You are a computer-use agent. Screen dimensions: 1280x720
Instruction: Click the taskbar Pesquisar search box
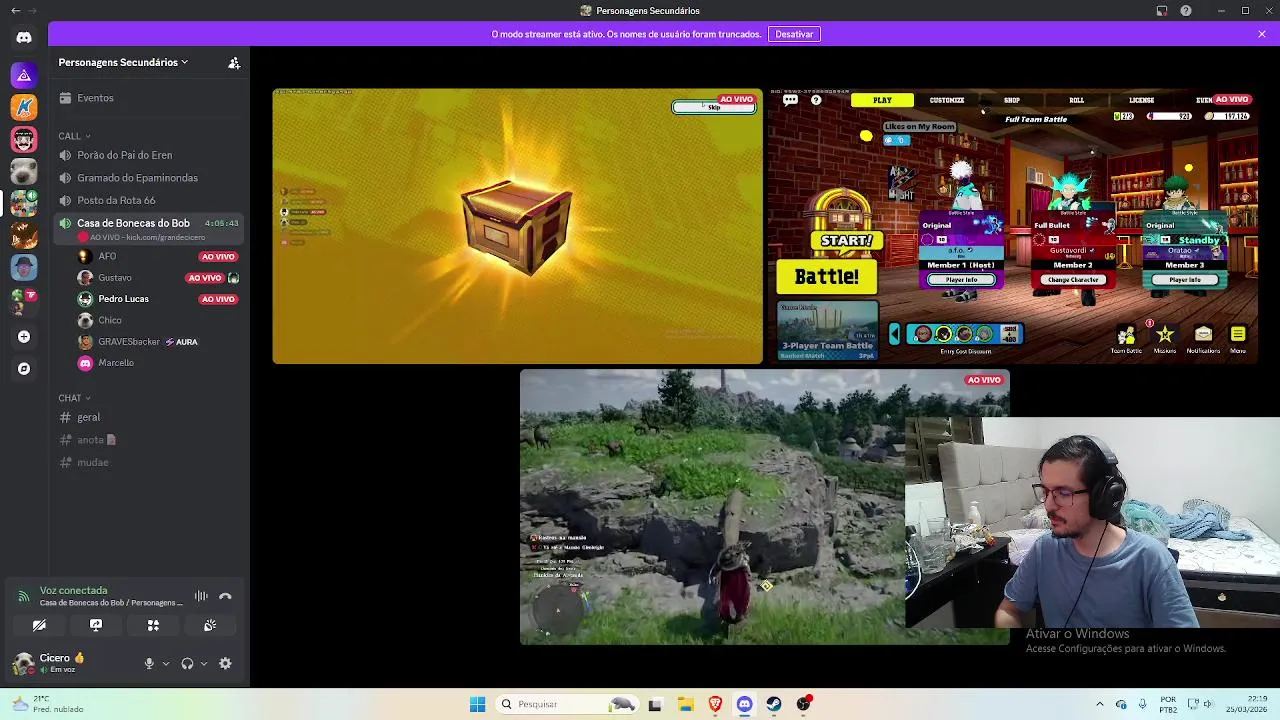tap(568, 704)
